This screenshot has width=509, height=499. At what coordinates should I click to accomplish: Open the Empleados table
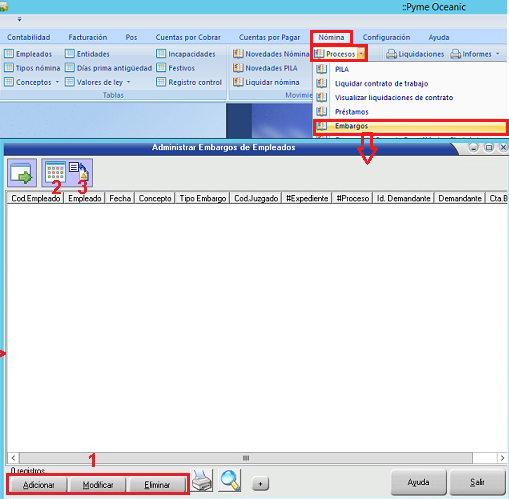28,54
